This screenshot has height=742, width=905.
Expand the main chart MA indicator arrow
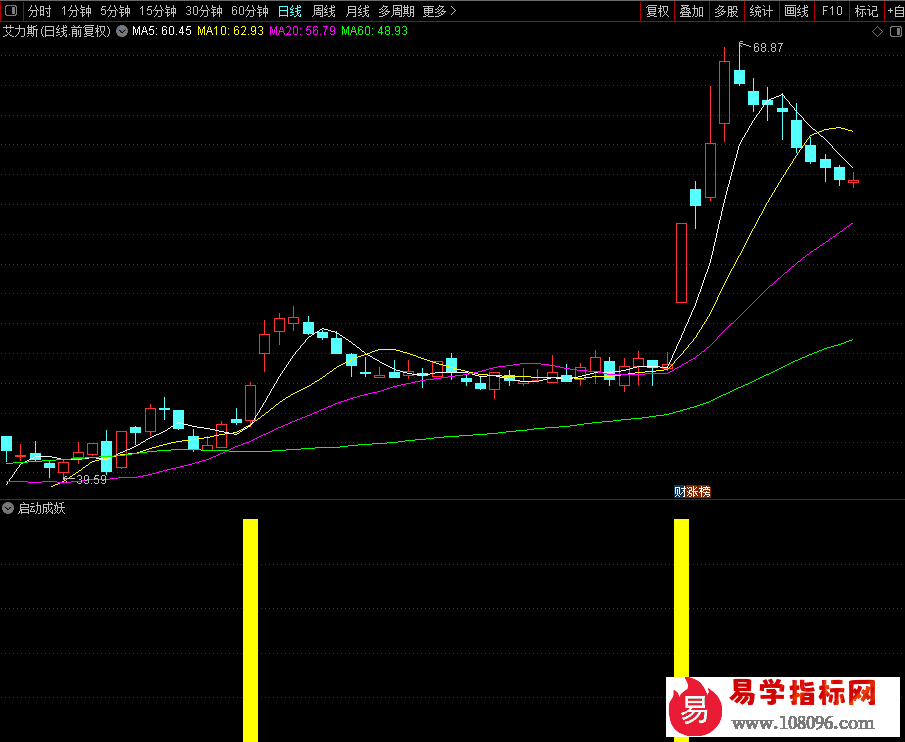(122, 31)
